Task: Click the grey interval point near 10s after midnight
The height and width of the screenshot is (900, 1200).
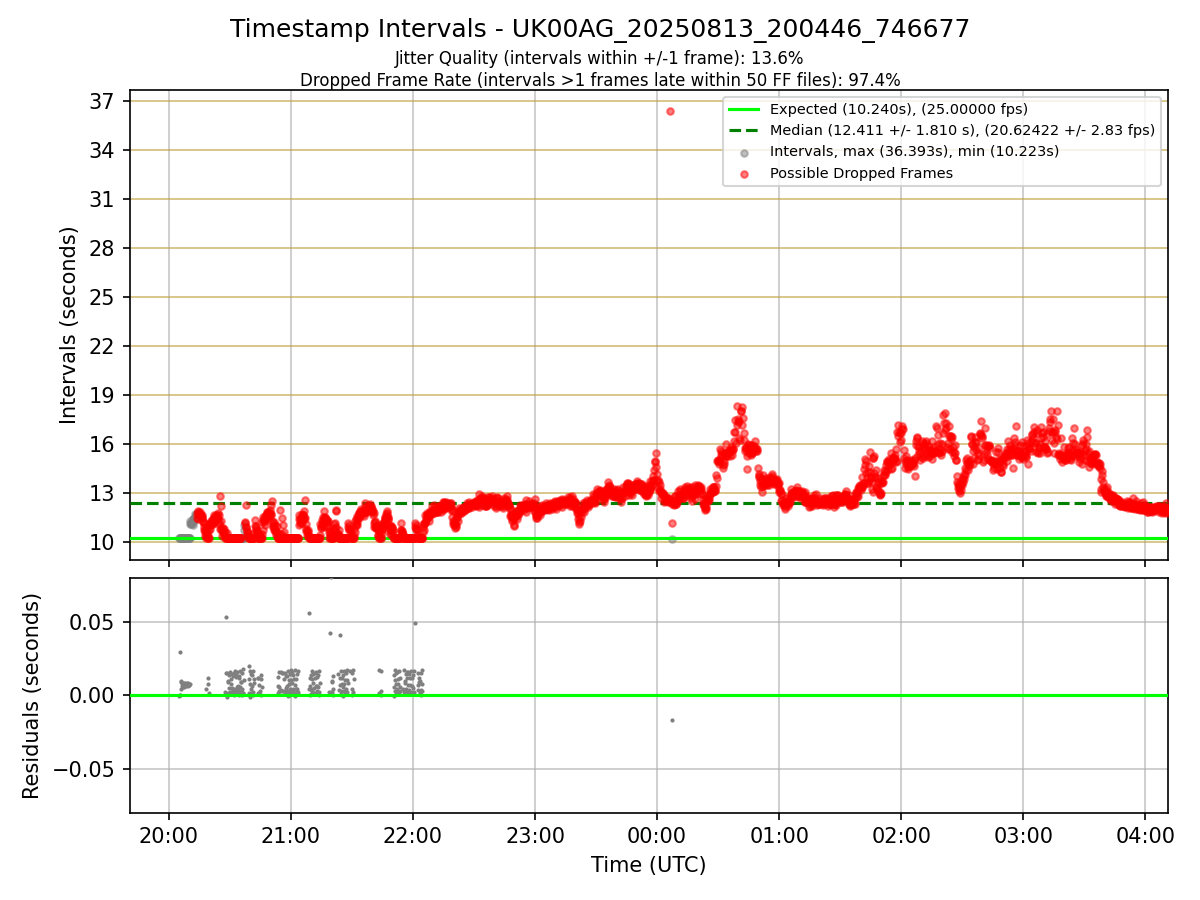Action: click(x=672, y=539)
